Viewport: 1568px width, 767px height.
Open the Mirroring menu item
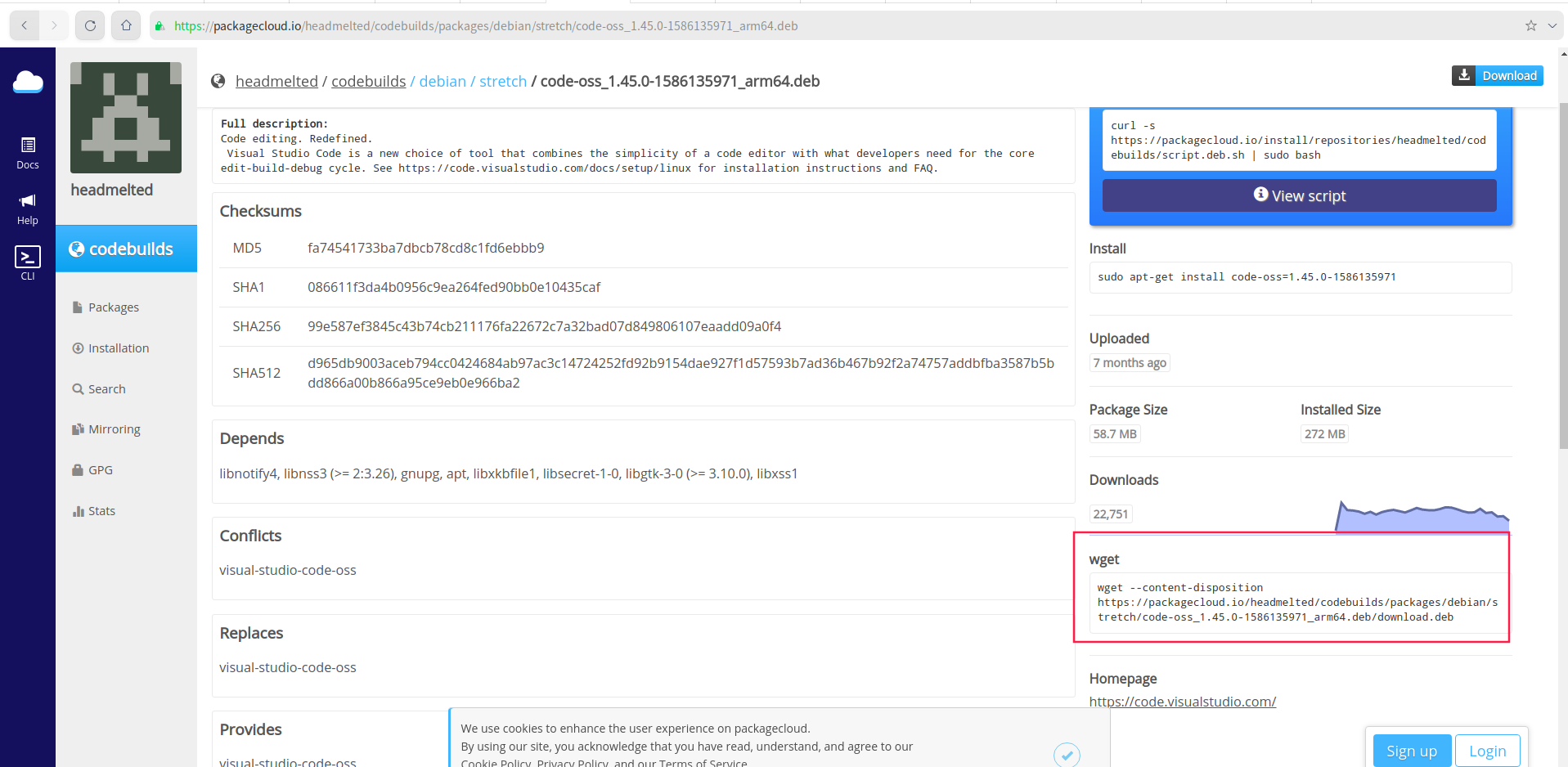coord(106,429)
